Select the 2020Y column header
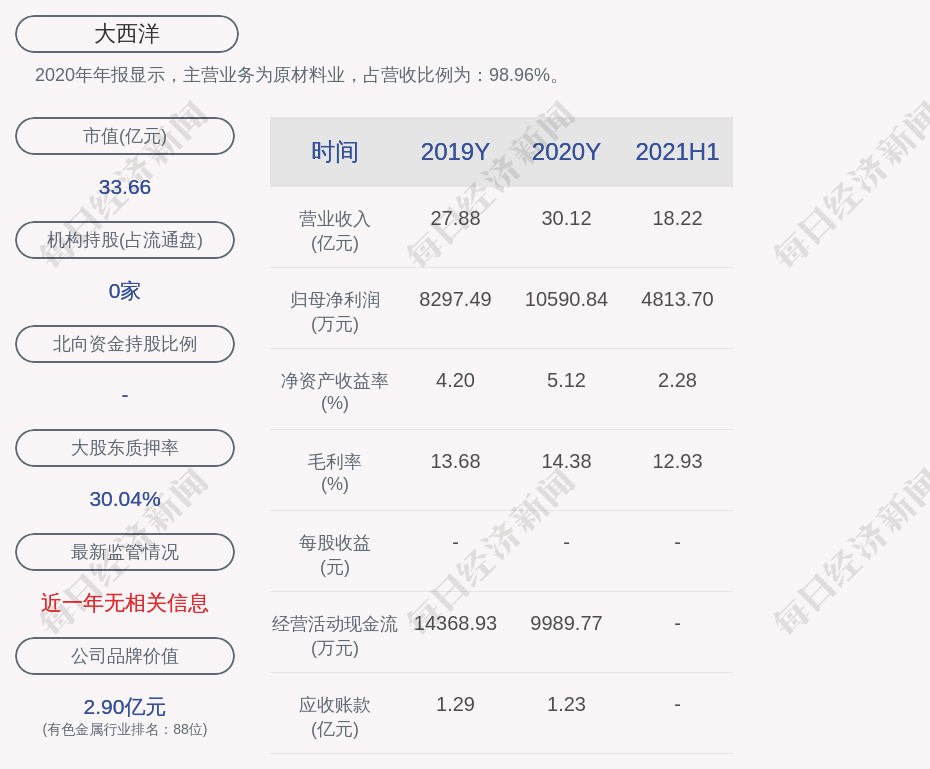This screenshot has height=769, width=930. (x=566, y=152)
